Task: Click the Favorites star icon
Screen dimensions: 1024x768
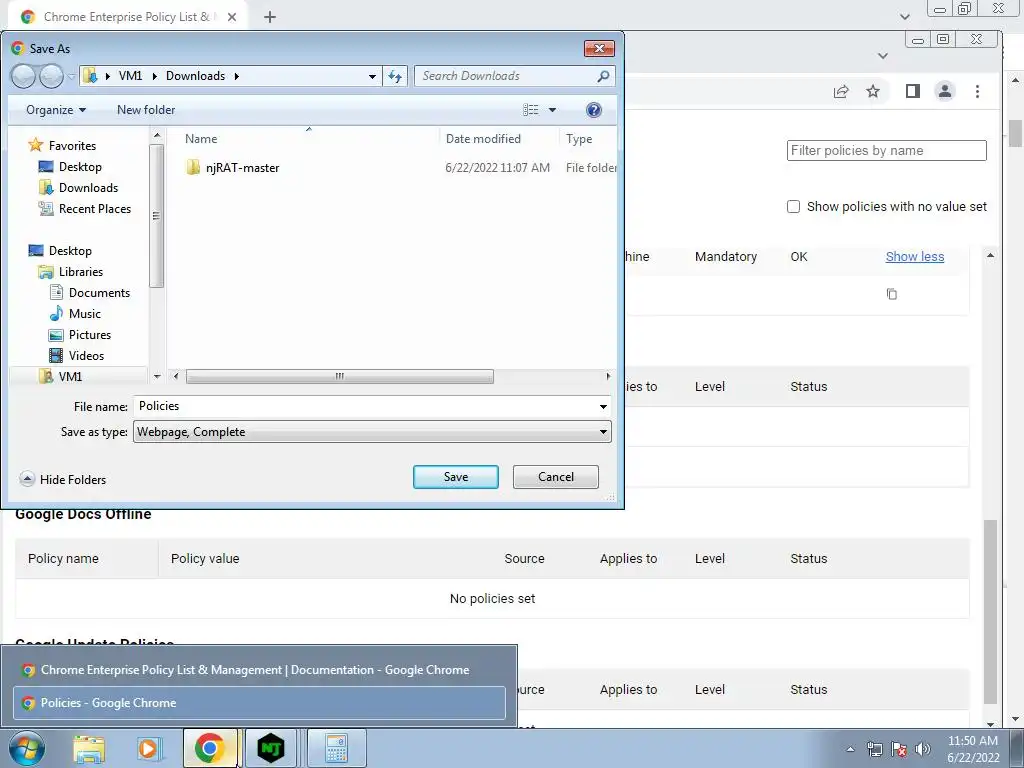Action: pos(36,145)
